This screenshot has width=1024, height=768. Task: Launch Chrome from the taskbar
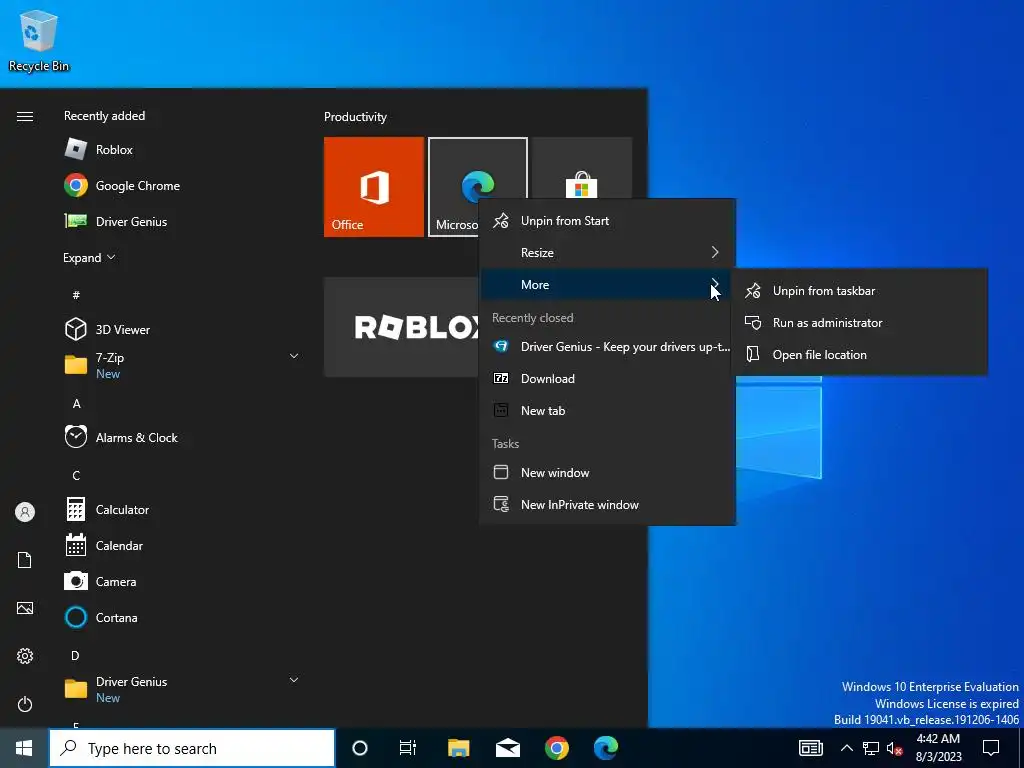coord(556,748)
